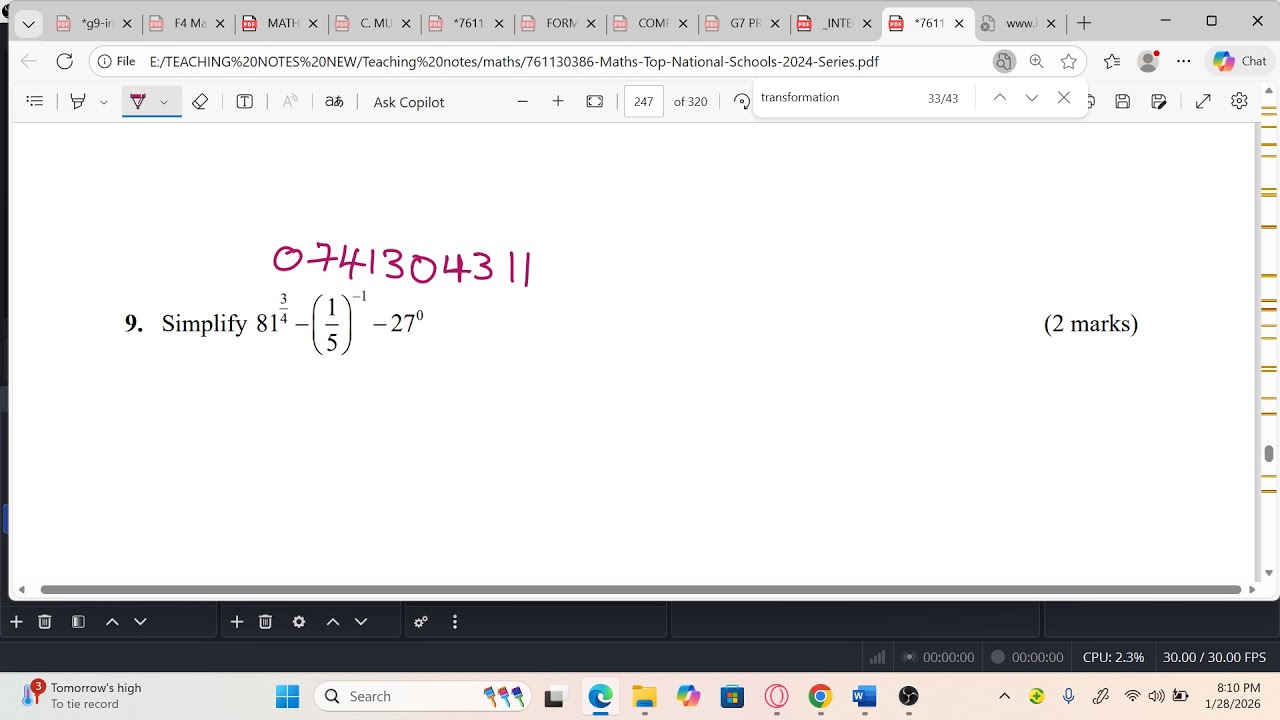Zoom out of the PDF
Image resolution: width=1280 pixels, height=720 pixels.
[x=522, y=101]
